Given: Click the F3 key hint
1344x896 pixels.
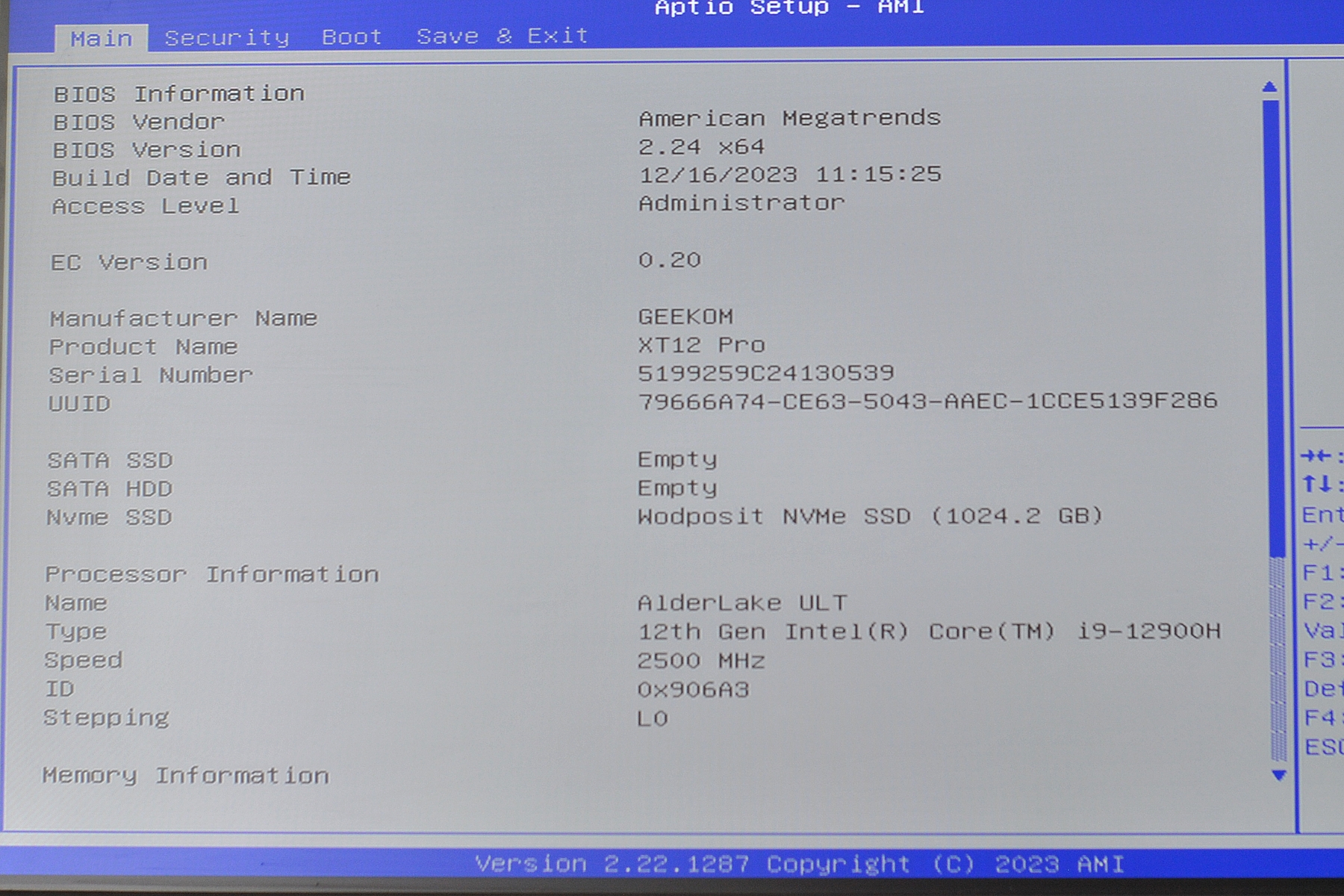Looking at the screenshot, I should [1323, 660].
